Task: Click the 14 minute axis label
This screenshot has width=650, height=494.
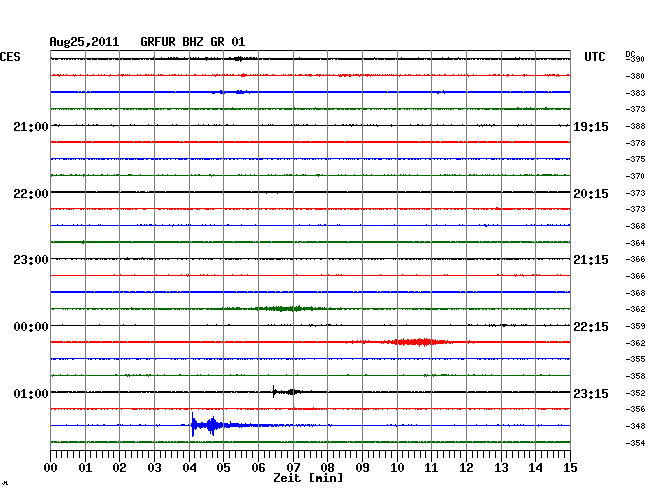Action: click(x=535, y=468)
